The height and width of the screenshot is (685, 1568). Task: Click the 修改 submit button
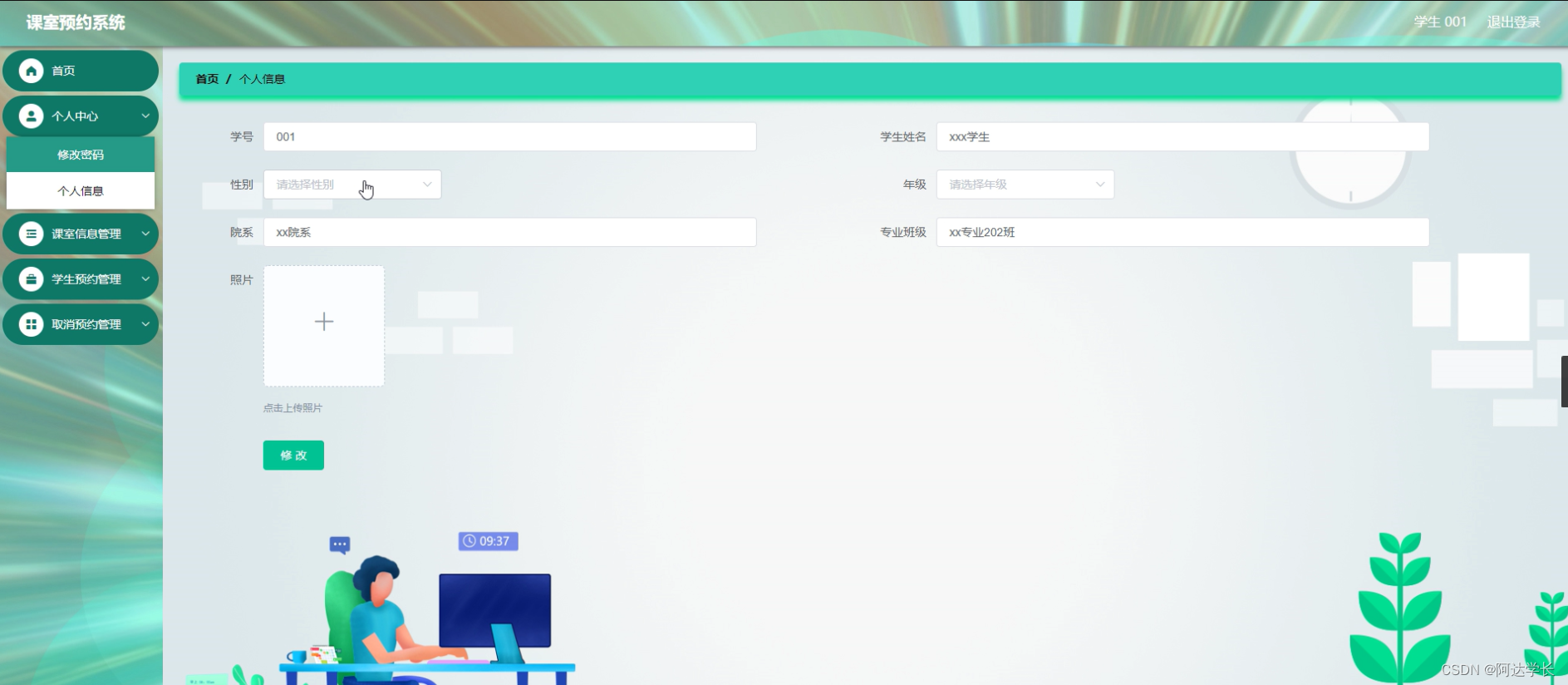click(293, 456)
